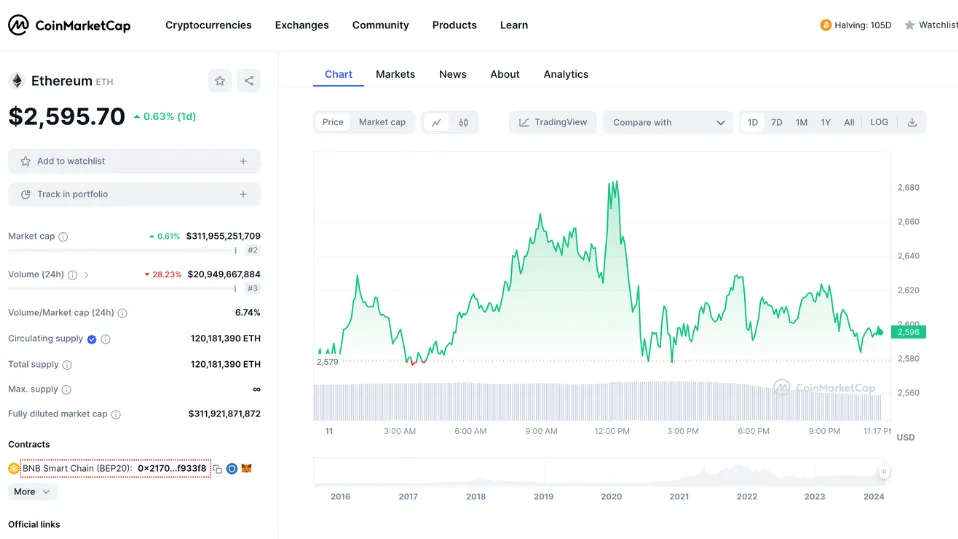Copy the BNB contract address
The width and height of the screenshot is (958, 539).
tap(218, 469)
